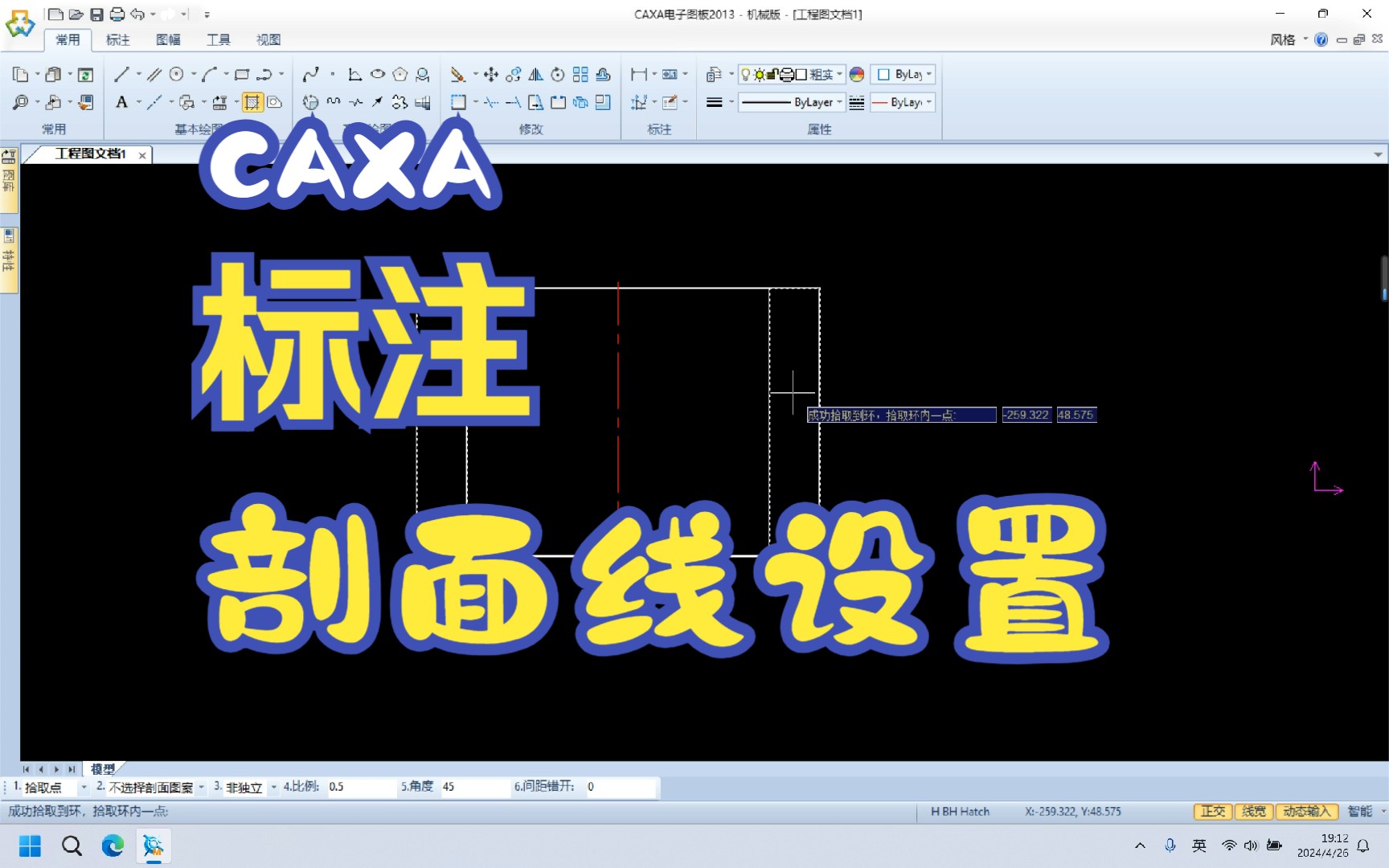Launch Microsoft Edge from taskbar
1389x868 pixels.
tap(113, 845)
